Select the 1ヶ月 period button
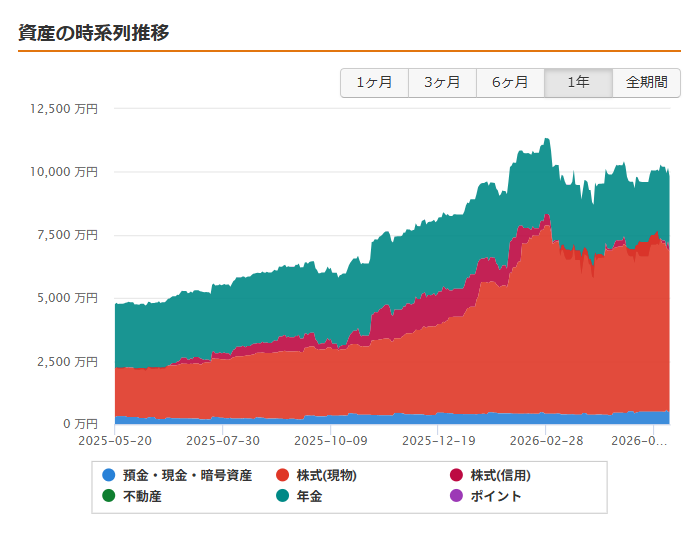 coord(374,83)
